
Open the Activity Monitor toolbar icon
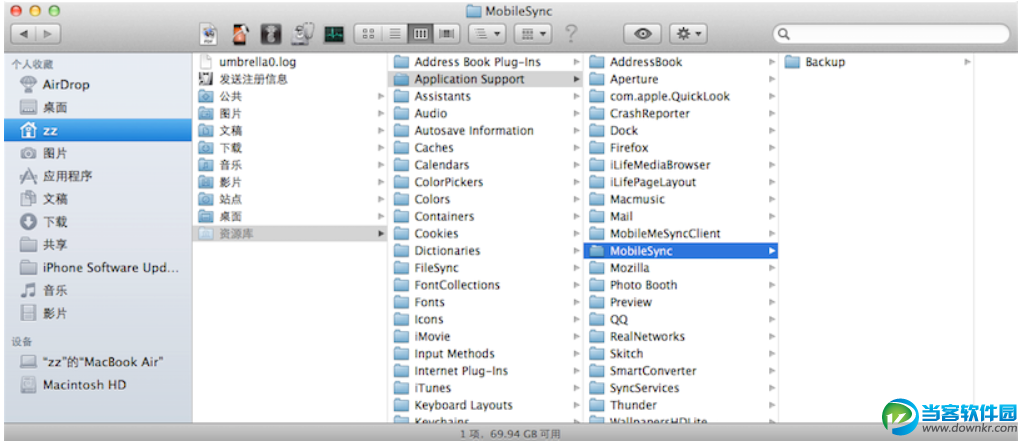click(x=334, y=34)
